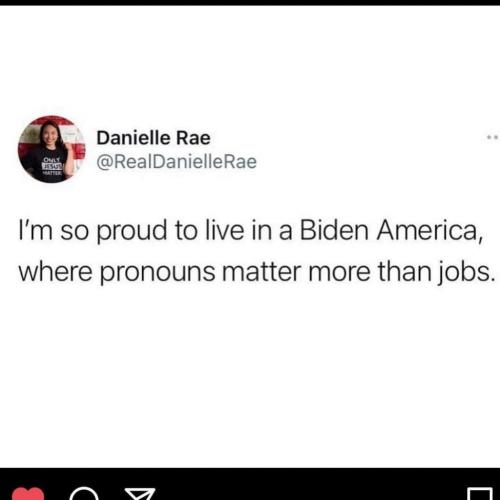The width and height of the screenshot is (500, 500).
Task: Click the word "jobs." ending the tweet
Action: tap(467, 272)
